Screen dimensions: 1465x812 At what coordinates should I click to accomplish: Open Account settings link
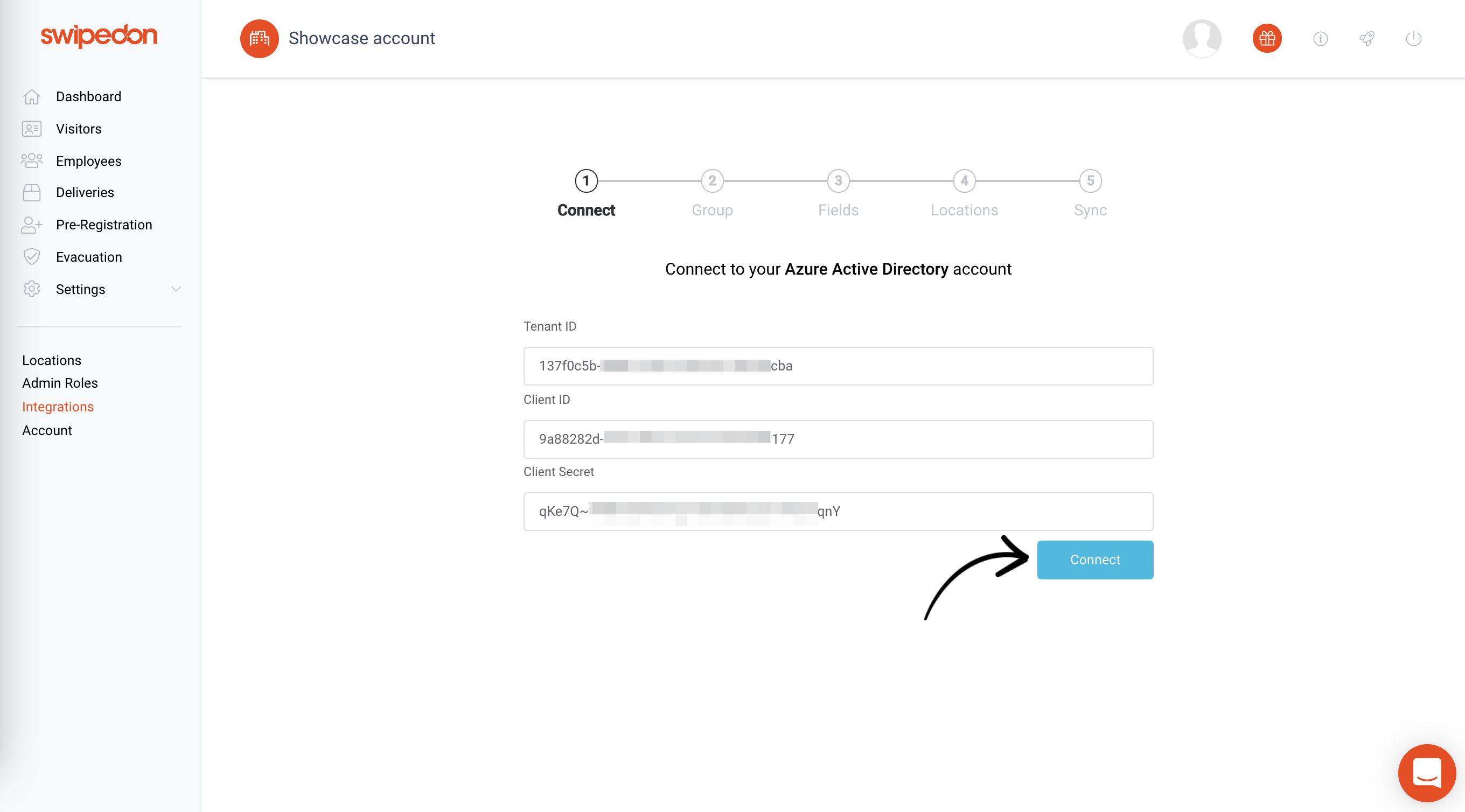(x=47, y=431)
